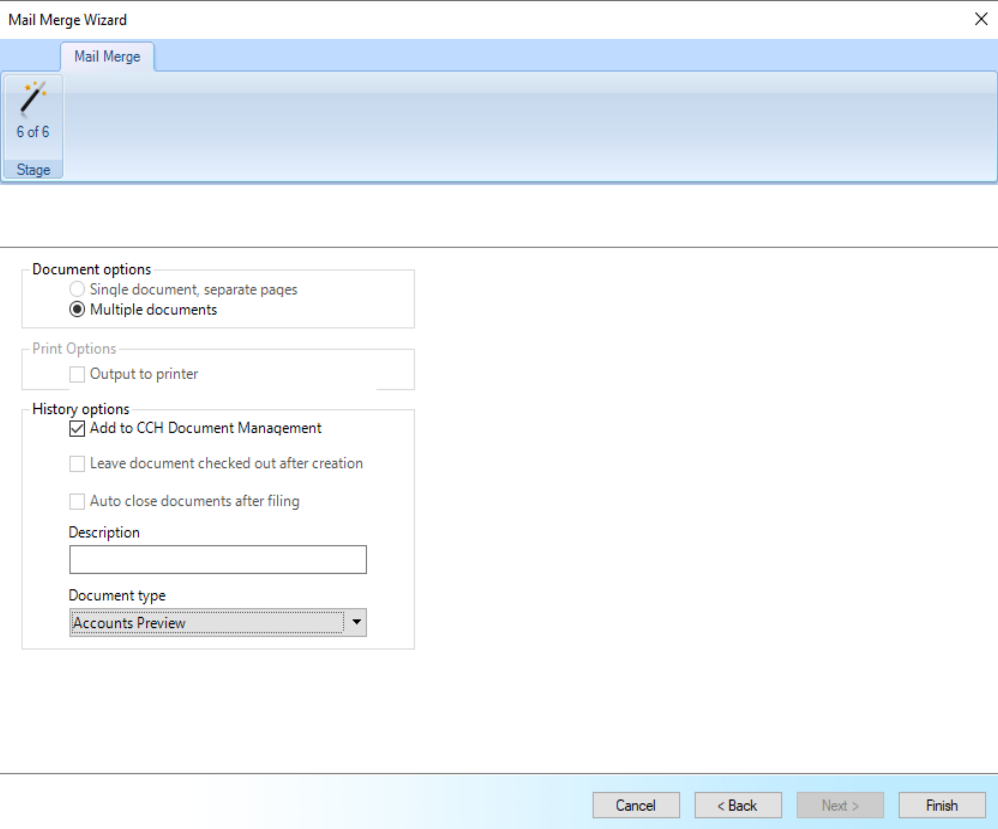This screenshot has width=998, height=829.
Task: Click the 6 of 6 stage text
Action: 33,132
